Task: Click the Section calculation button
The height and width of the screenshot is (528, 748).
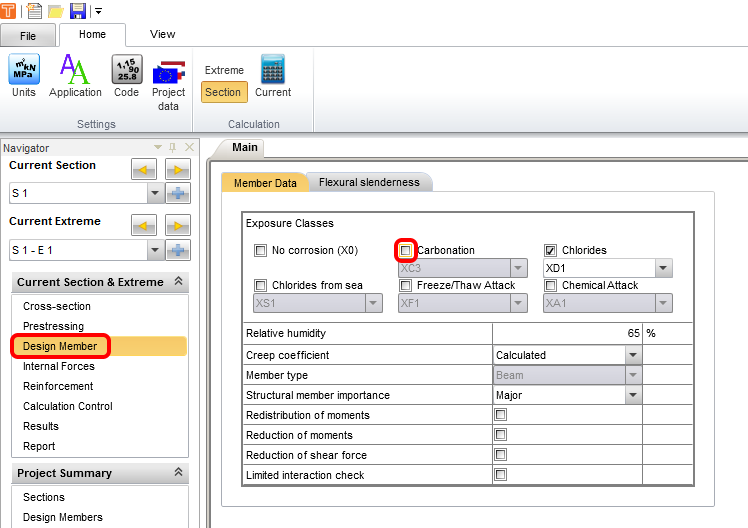Action: (x=223, y=92)
